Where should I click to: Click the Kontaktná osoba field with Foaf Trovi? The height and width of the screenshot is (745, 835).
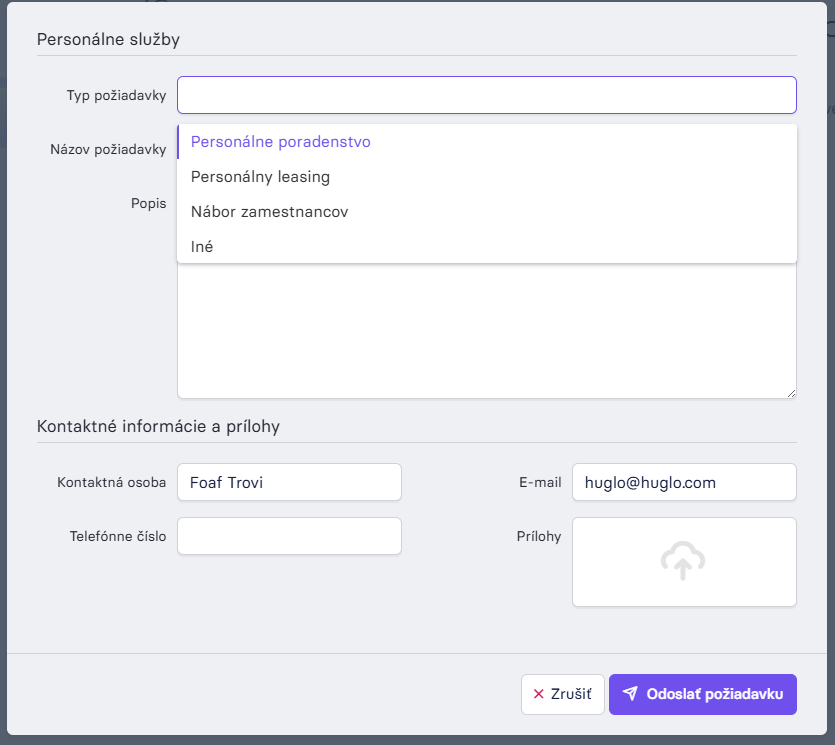pos(289,482)
